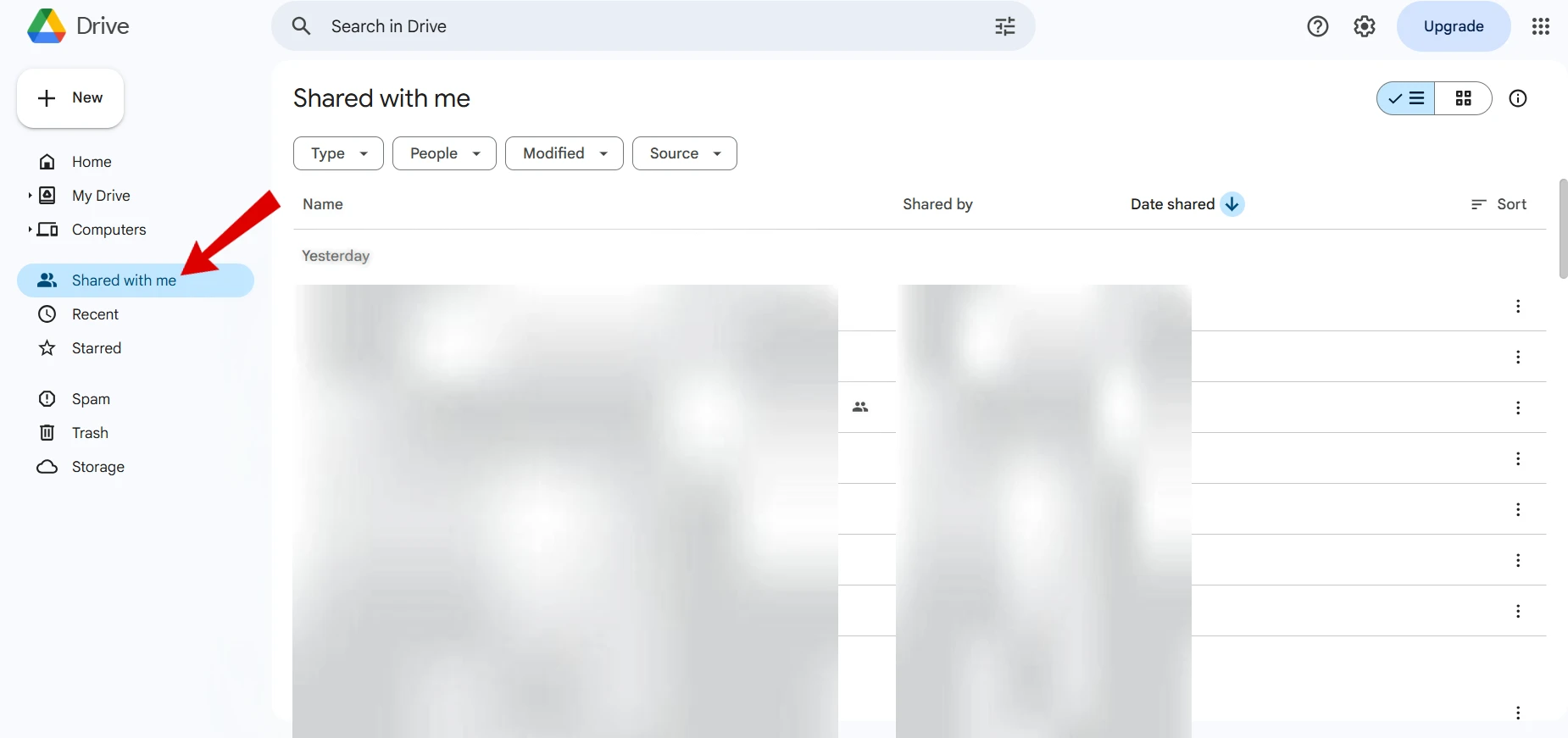
Task: Open the Trash section
Action: [90, 433]
